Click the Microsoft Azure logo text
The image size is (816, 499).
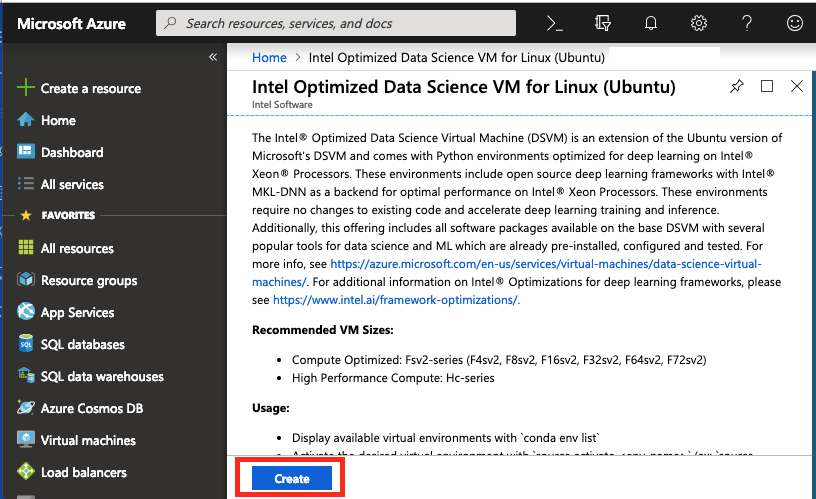(x=71, y=23)
